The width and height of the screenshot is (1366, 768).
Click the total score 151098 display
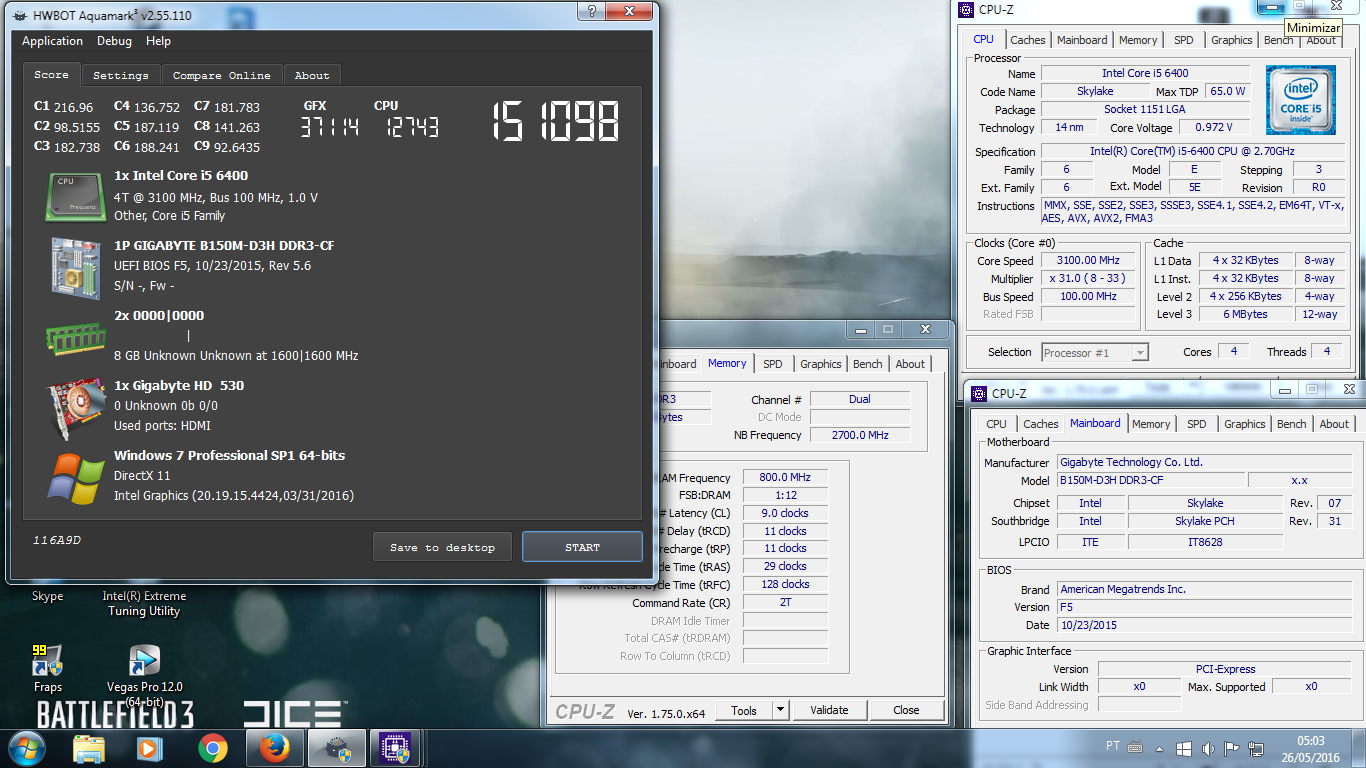[555, 121]
